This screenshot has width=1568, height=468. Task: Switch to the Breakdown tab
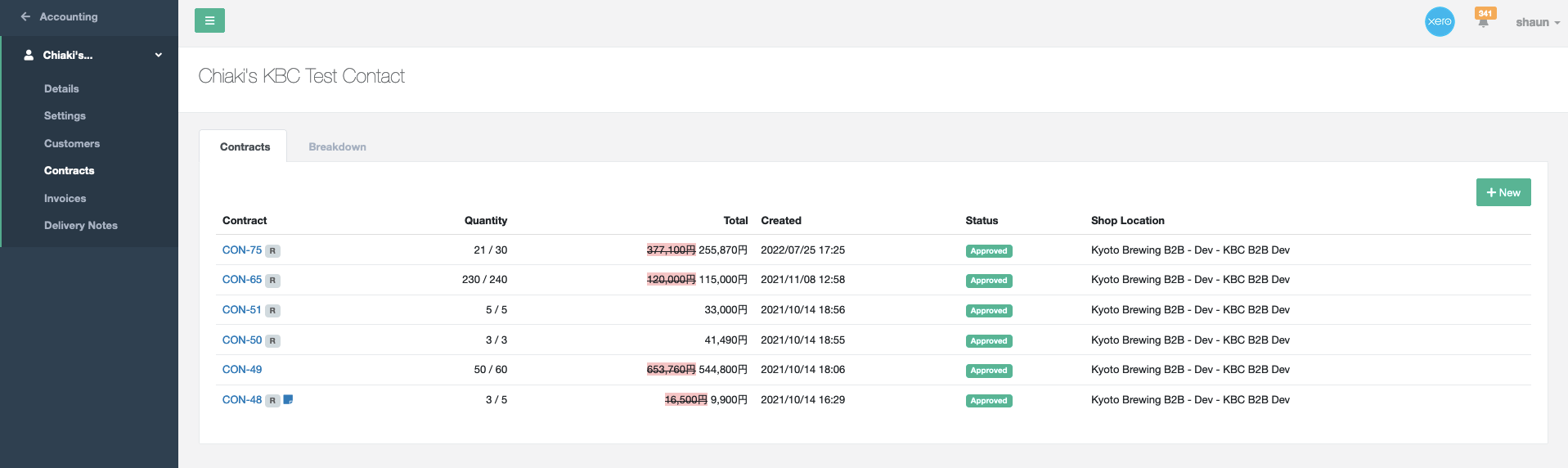click(x=337, y=146)
